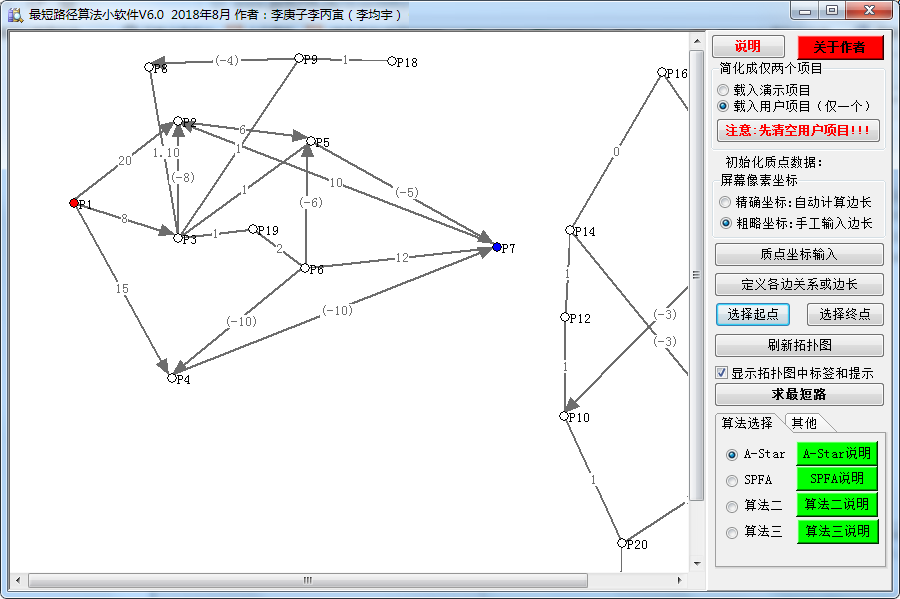Image resolution: width=900 pixels, height=599 pixels.
Task: Run 求最短路 calculation
Action: (x=799, y=395)
